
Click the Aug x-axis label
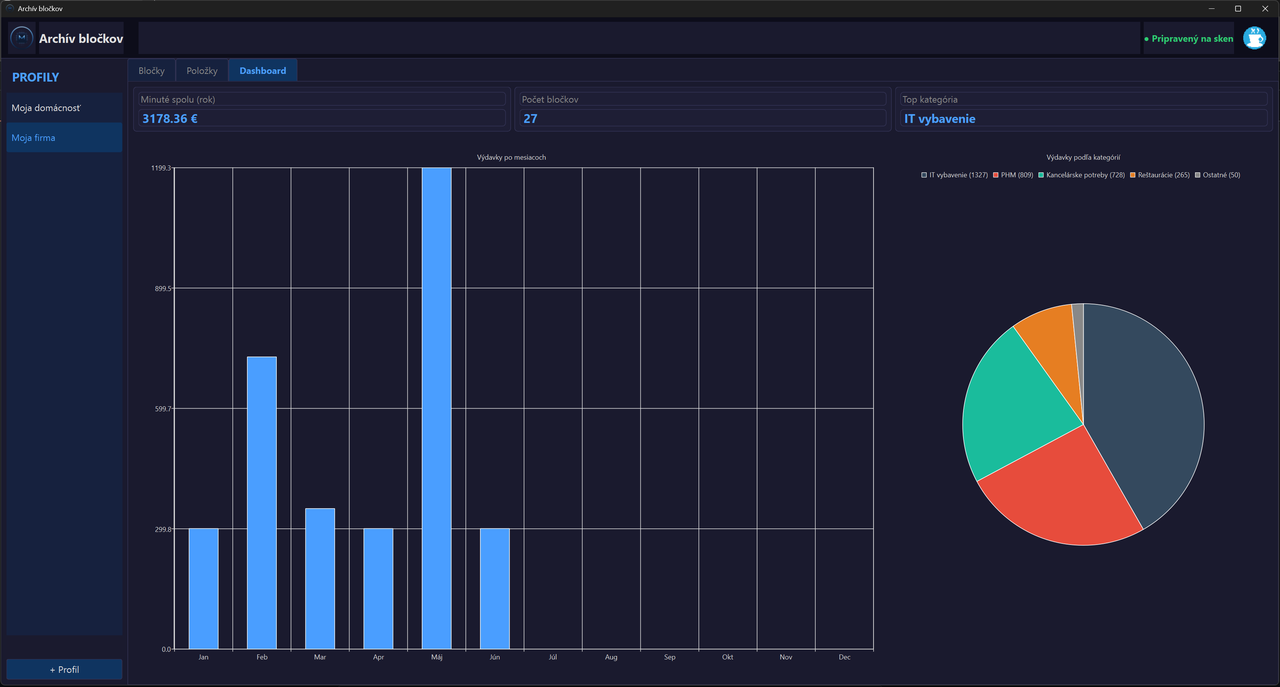point(611,657)
